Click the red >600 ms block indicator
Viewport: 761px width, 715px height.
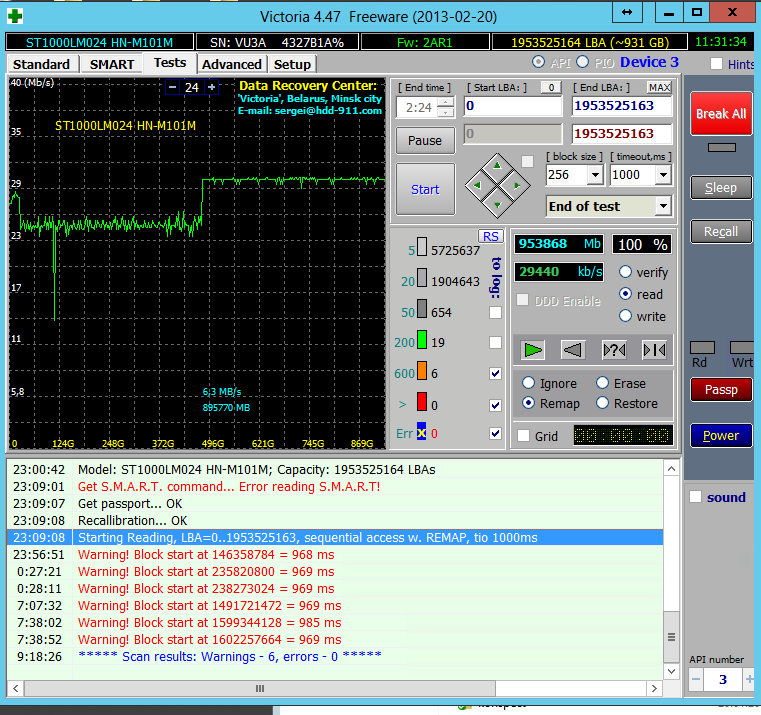tap(422, 402)
